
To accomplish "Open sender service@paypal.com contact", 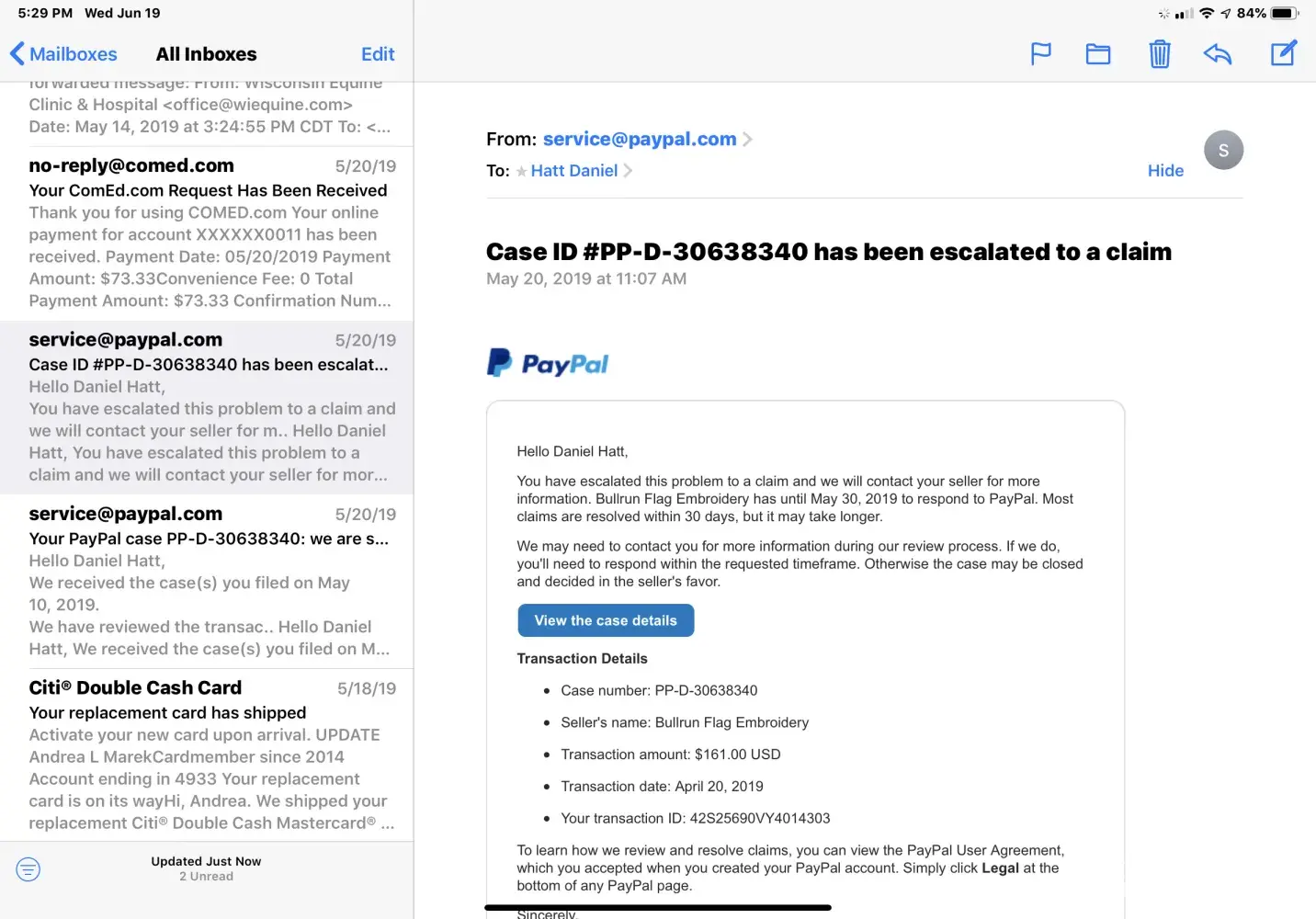I will point(640,139).
